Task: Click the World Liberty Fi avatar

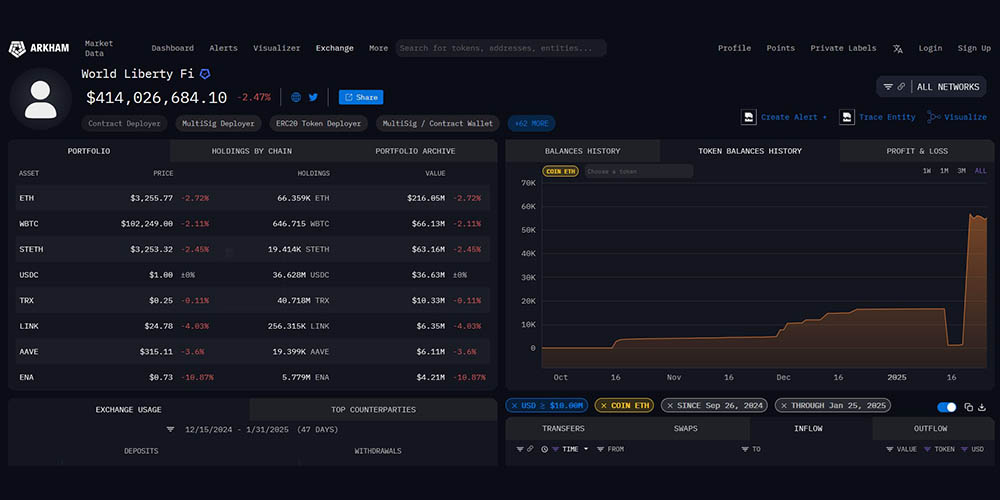Action: click(x=40, y=99)
